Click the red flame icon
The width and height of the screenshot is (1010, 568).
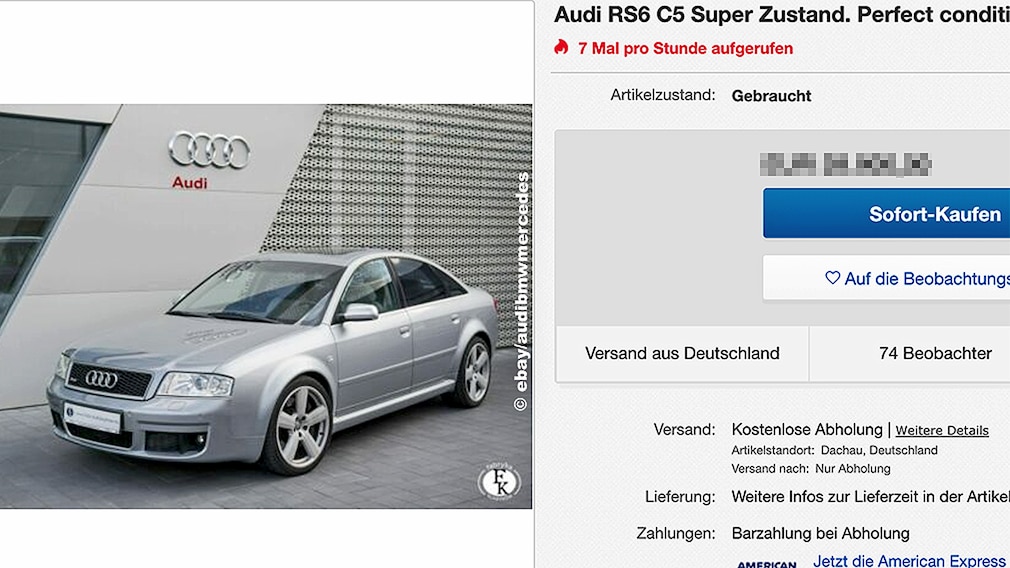click(561, 47)
